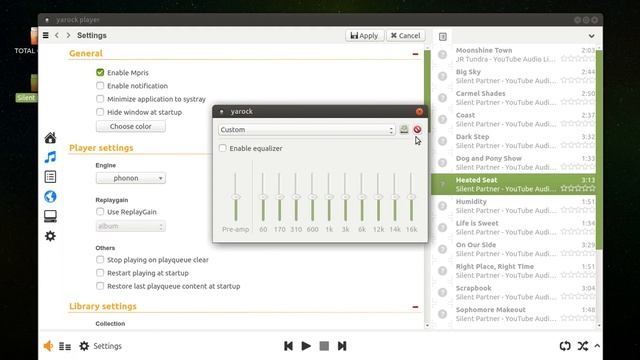Adjust the 60 Hz equalizer slider

coord(263,197)
